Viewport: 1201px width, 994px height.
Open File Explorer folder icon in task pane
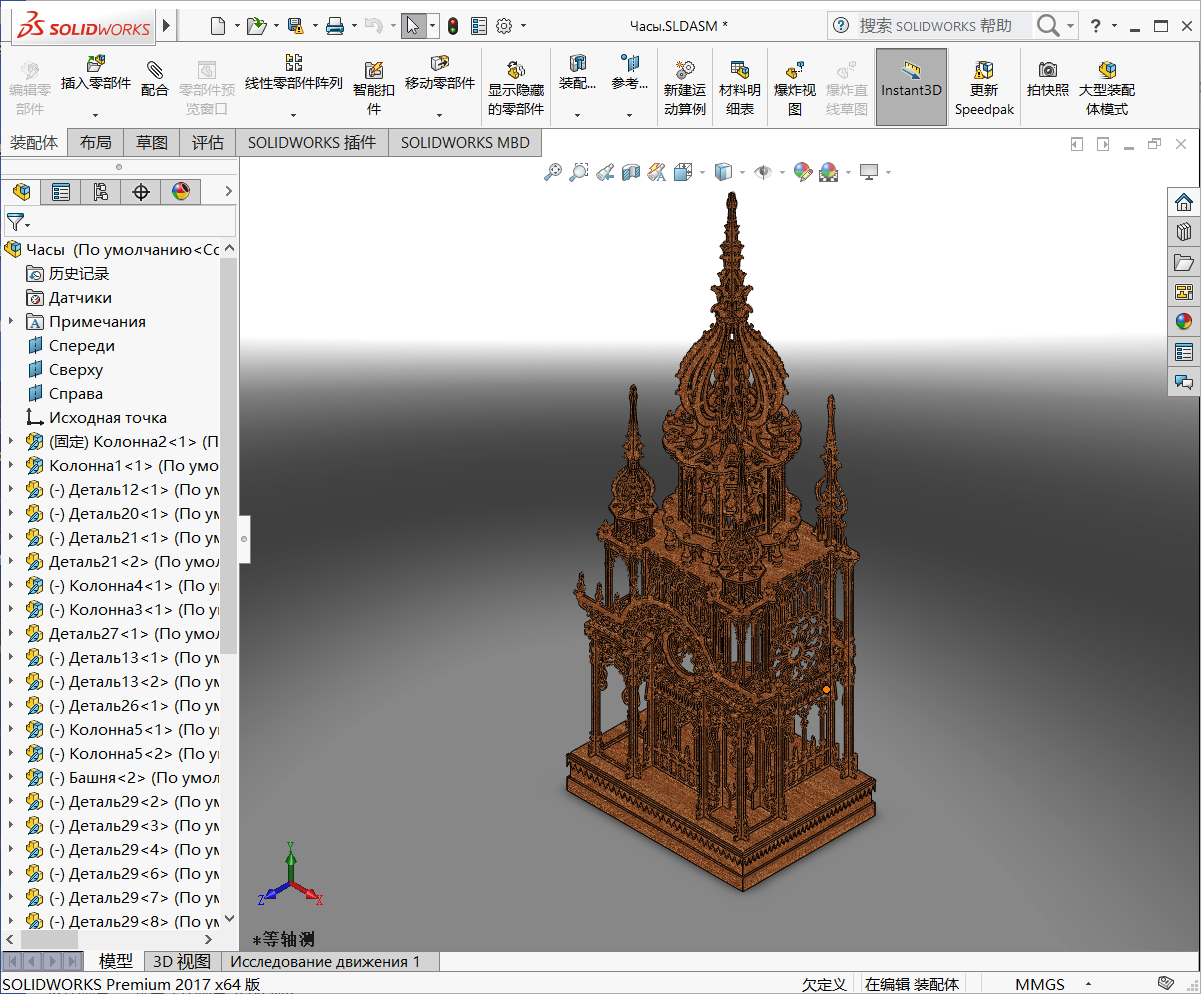pyautogui.click(x=1184, y=262)
